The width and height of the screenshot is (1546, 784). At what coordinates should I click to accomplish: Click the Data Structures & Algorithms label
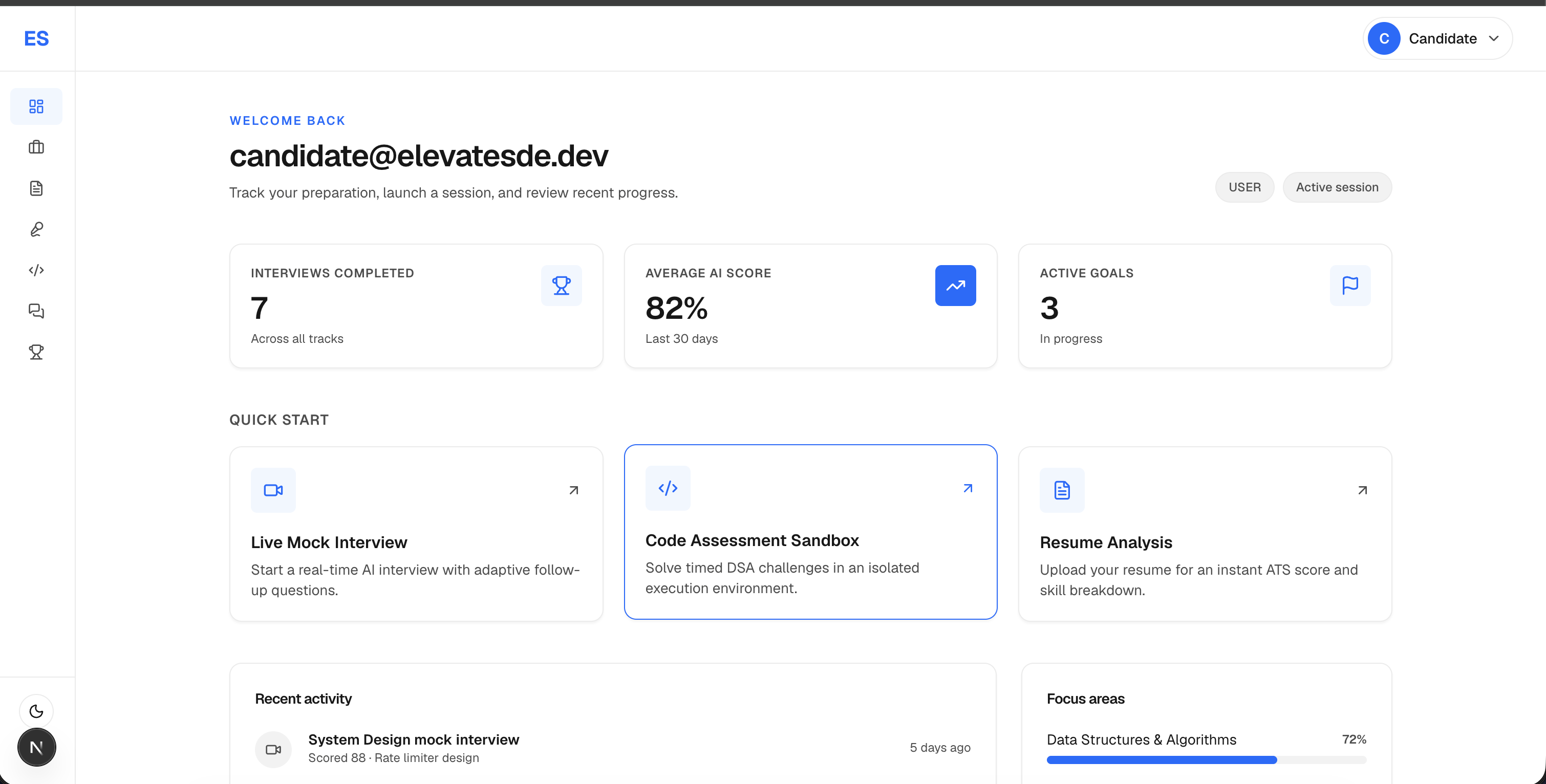pyautogui.click(x=1142, y=740)
